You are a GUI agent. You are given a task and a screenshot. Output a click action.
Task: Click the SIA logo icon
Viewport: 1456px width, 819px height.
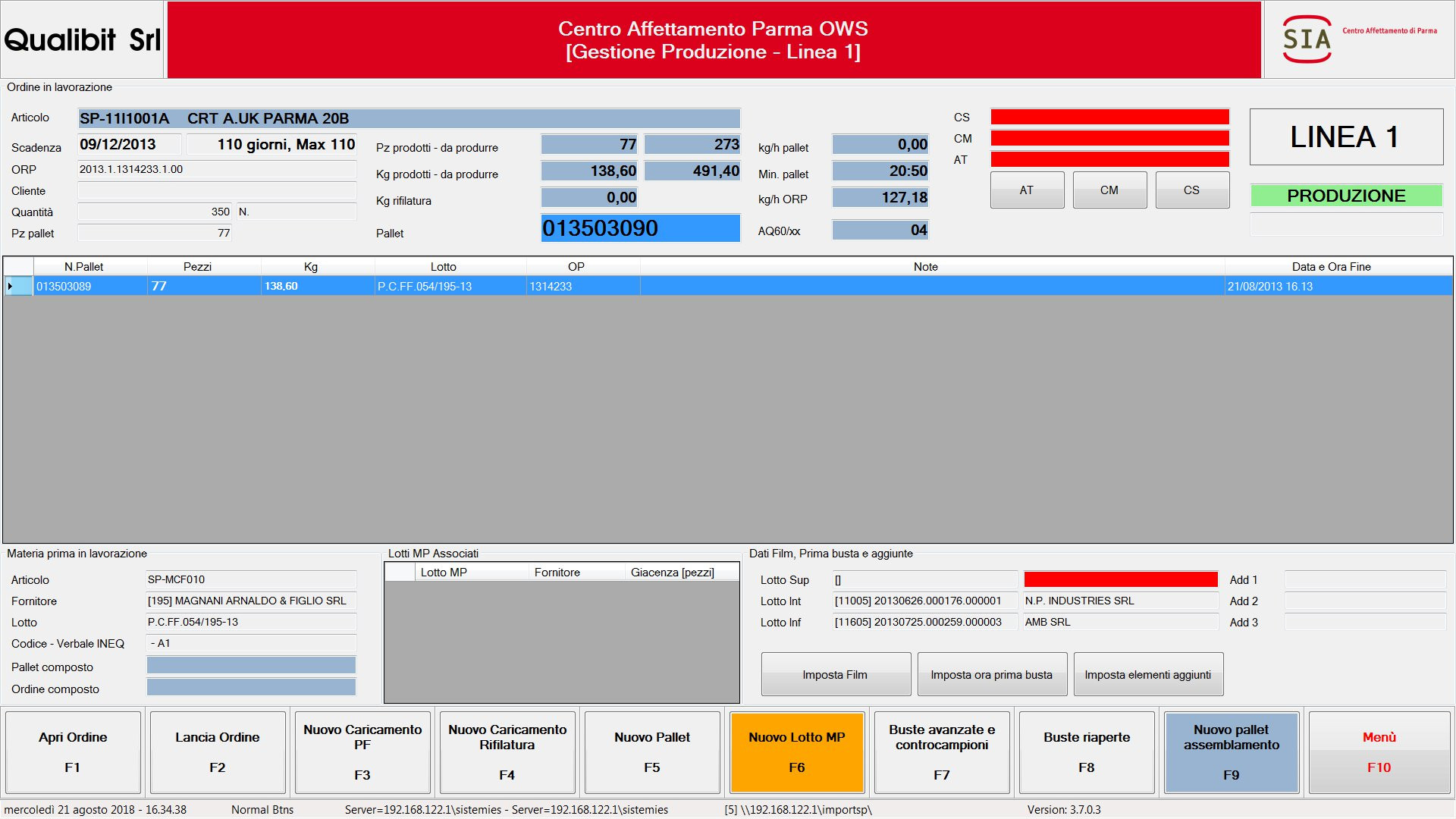(1307, 39)
